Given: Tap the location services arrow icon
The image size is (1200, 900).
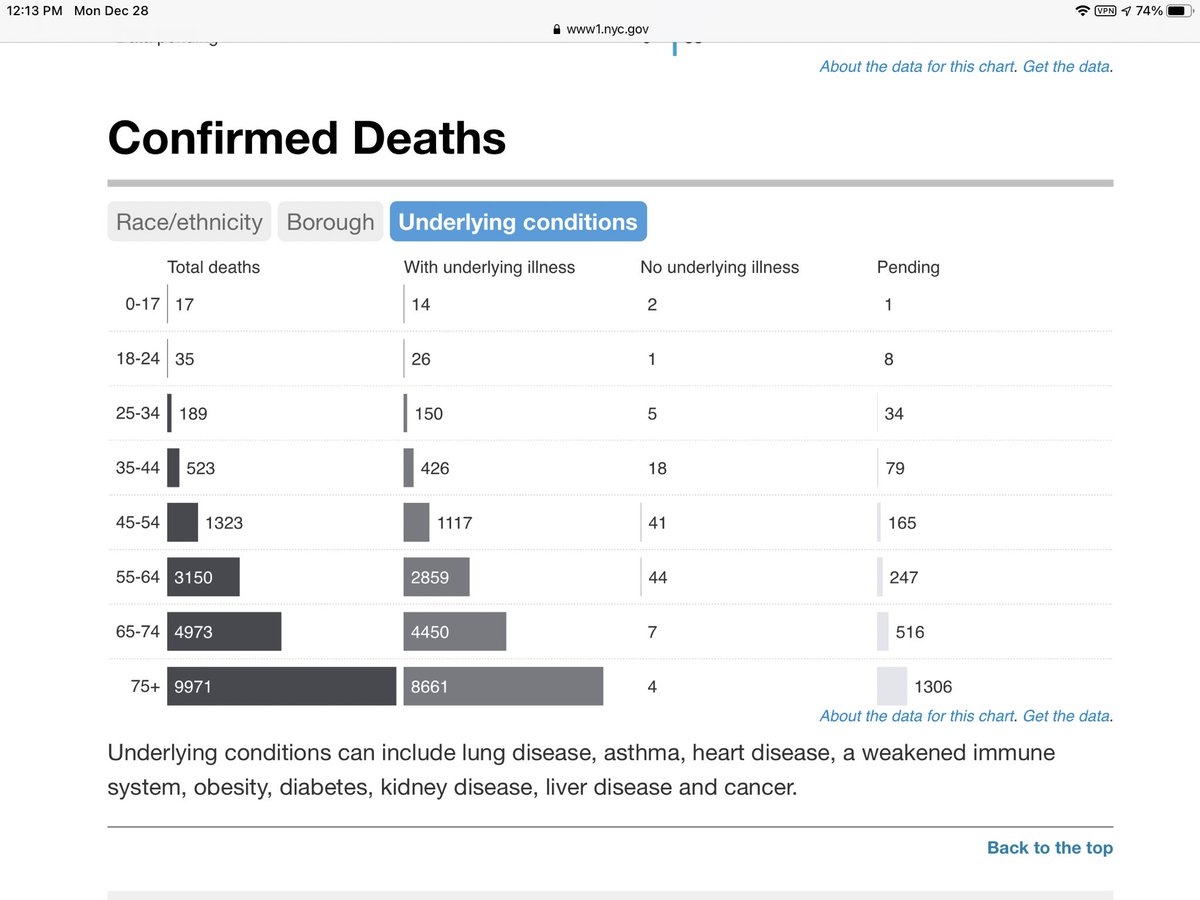Looking at the screenshot, I should coord(1127,11).
